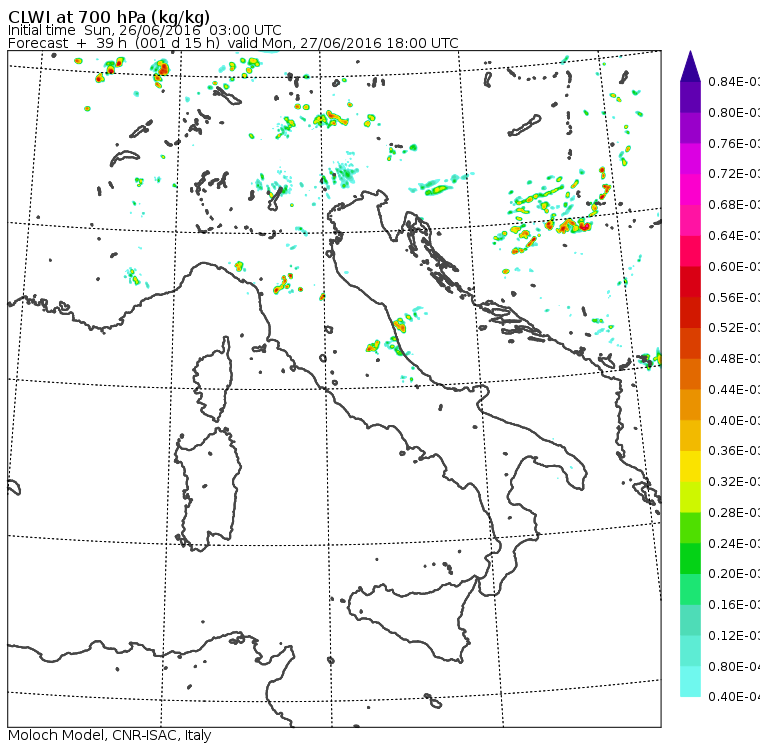Click the 0.48E-03 colorbar label
Image resolution: width=760 pixels, height=749 pixels.
click(x=734, y=359)
